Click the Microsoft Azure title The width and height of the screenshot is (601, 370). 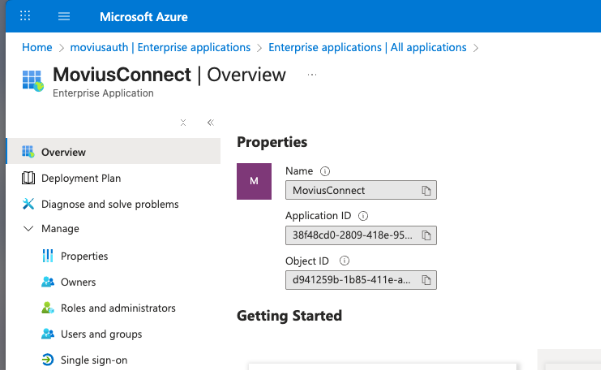pos(143,17)
